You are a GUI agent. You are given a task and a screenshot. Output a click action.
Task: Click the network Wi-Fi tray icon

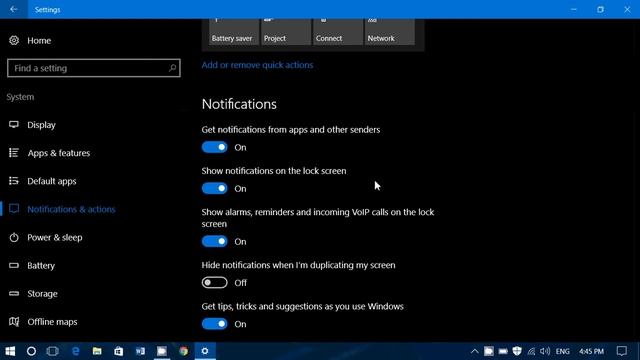pyautogui.click(x=531, y=351)
